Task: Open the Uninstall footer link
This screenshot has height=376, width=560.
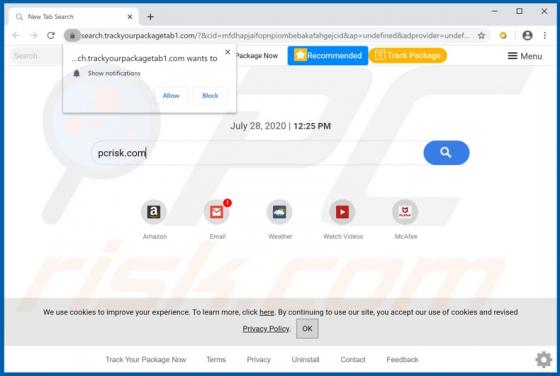Action: 305,360
